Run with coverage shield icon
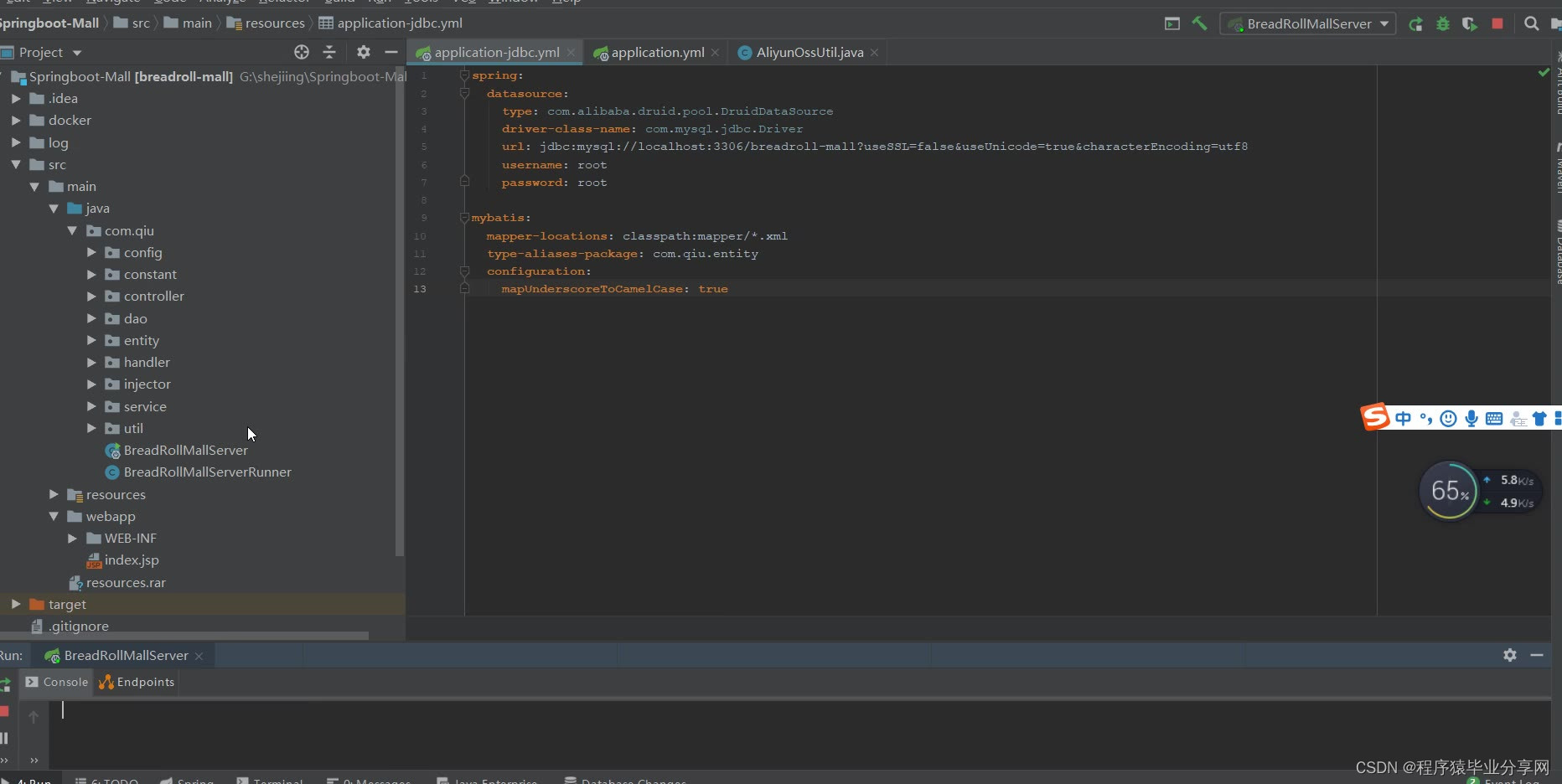The width and height of the screenshot is (1562, 784). click(x=1470, y=23)
